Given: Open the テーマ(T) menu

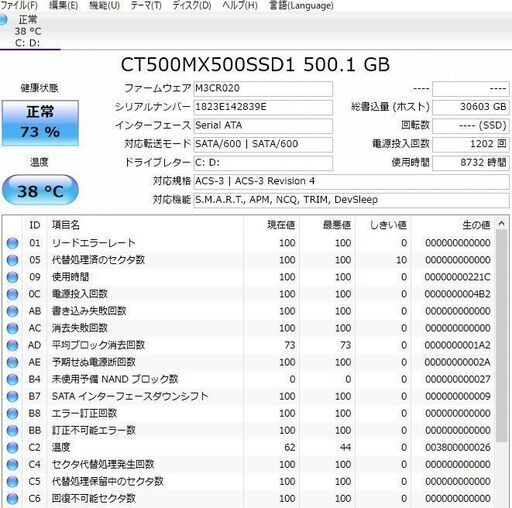Looking at the screenshot, I should point(146,5).
